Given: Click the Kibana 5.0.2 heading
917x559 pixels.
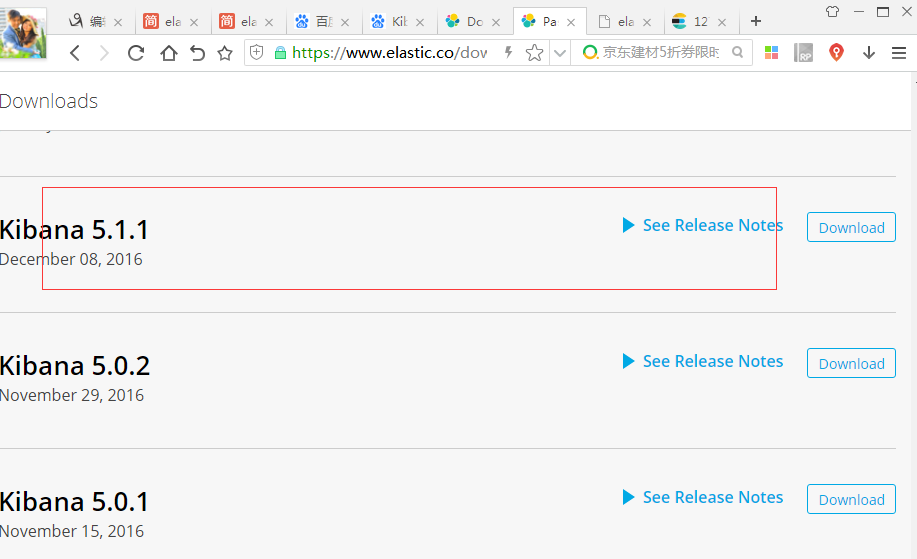Looking at the screenshot, I should (x=75, y=365).
